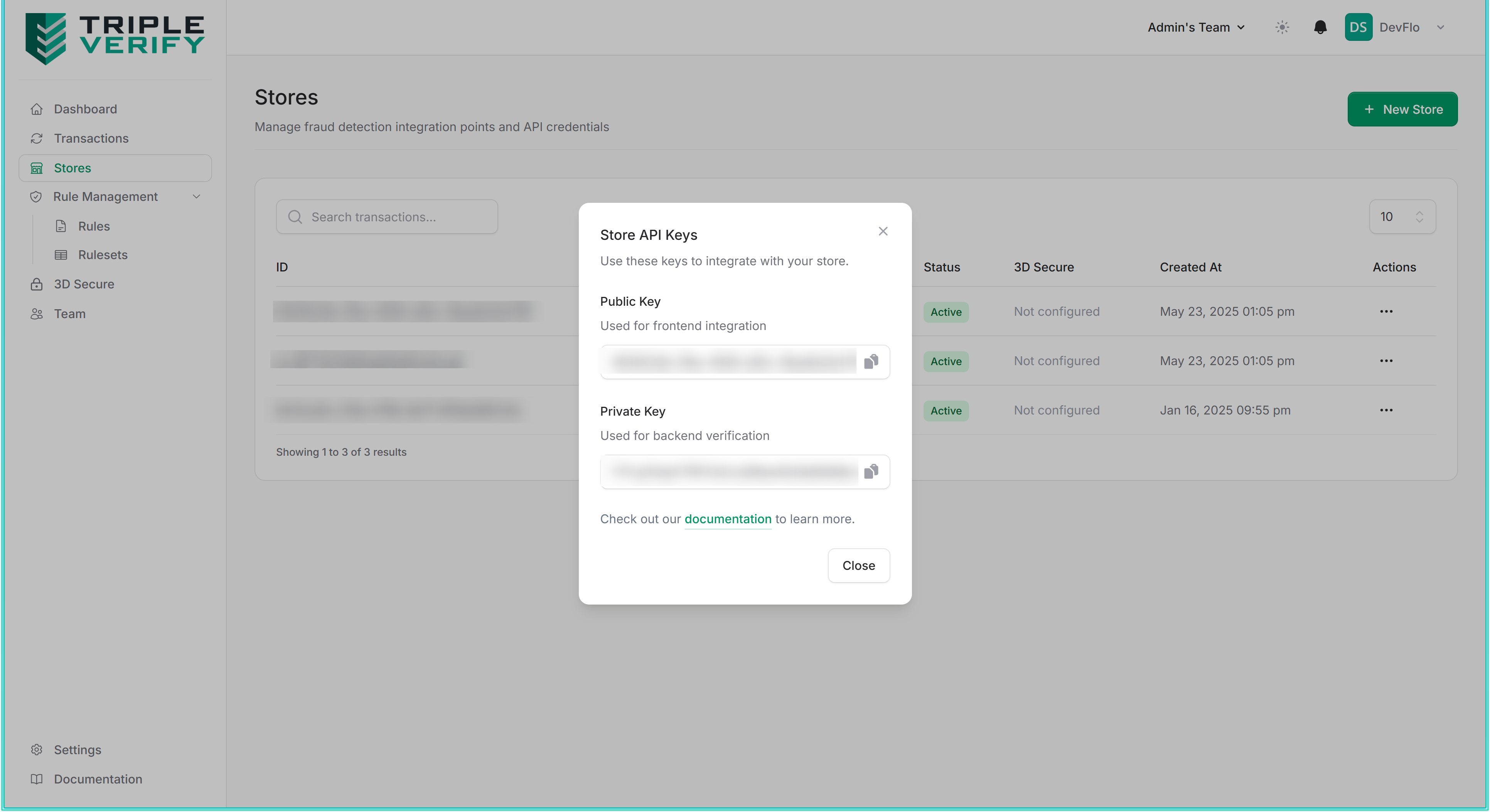This screenshot has height=812, width=1490.
Task: Open the notifications bell
Action: click(x=1320, y=27)
